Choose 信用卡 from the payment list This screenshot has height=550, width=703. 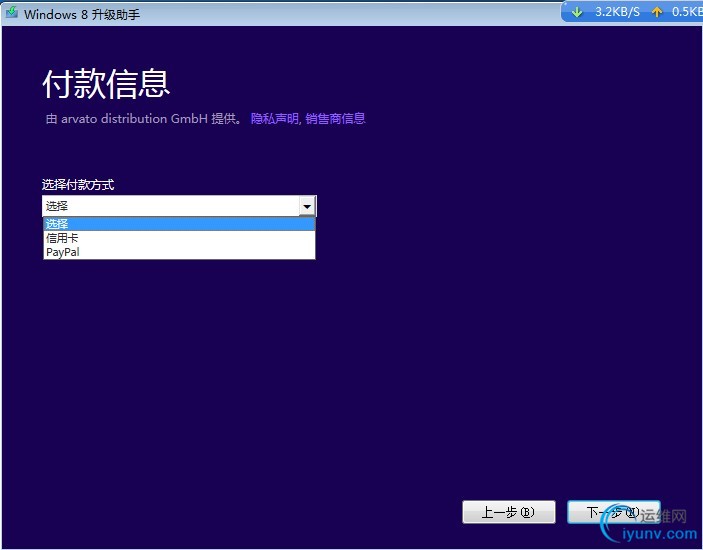tap(179, 238)
